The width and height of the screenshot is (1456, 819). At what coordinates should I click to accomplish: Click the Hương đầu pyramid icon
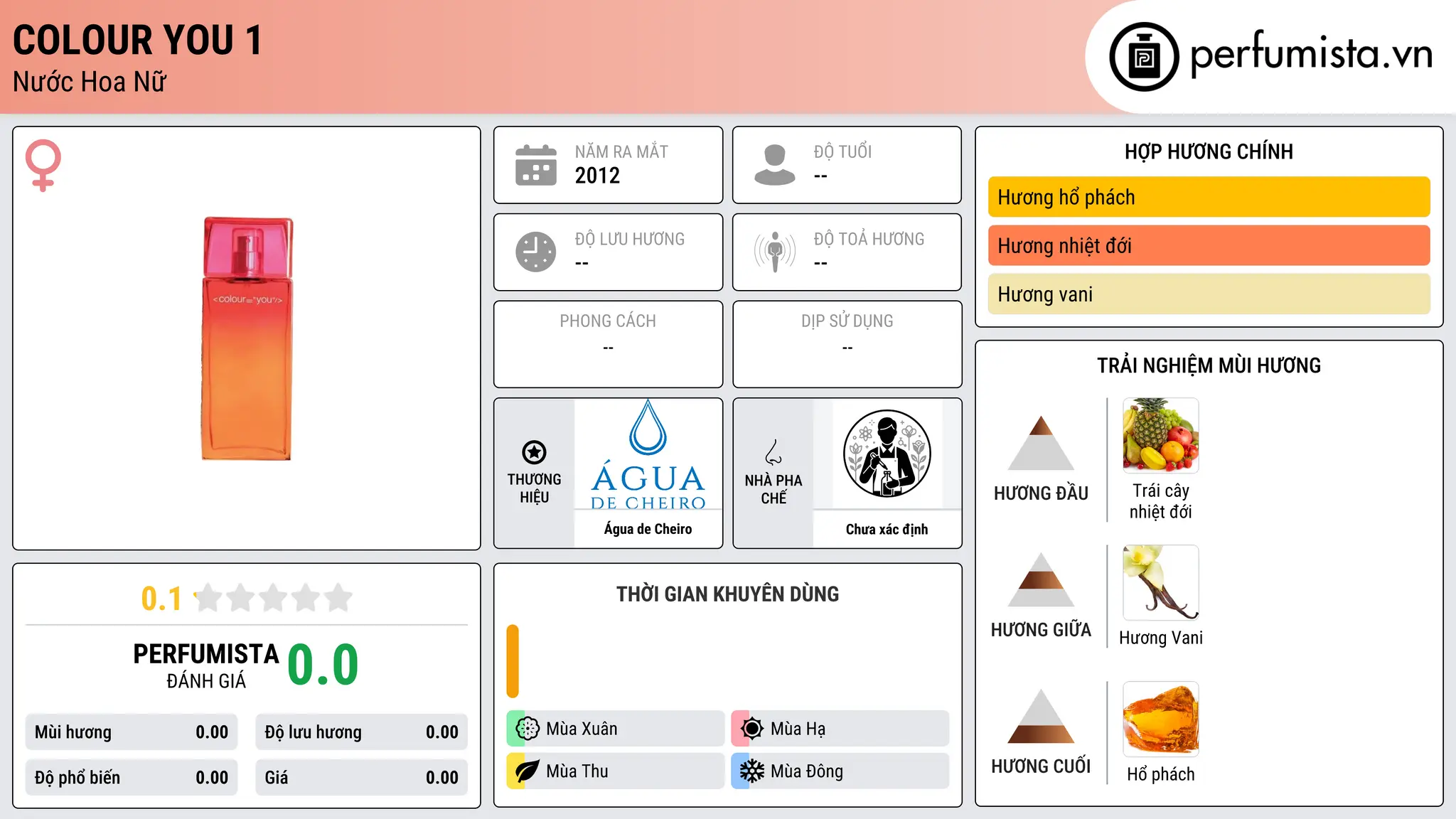[1041, 443]
